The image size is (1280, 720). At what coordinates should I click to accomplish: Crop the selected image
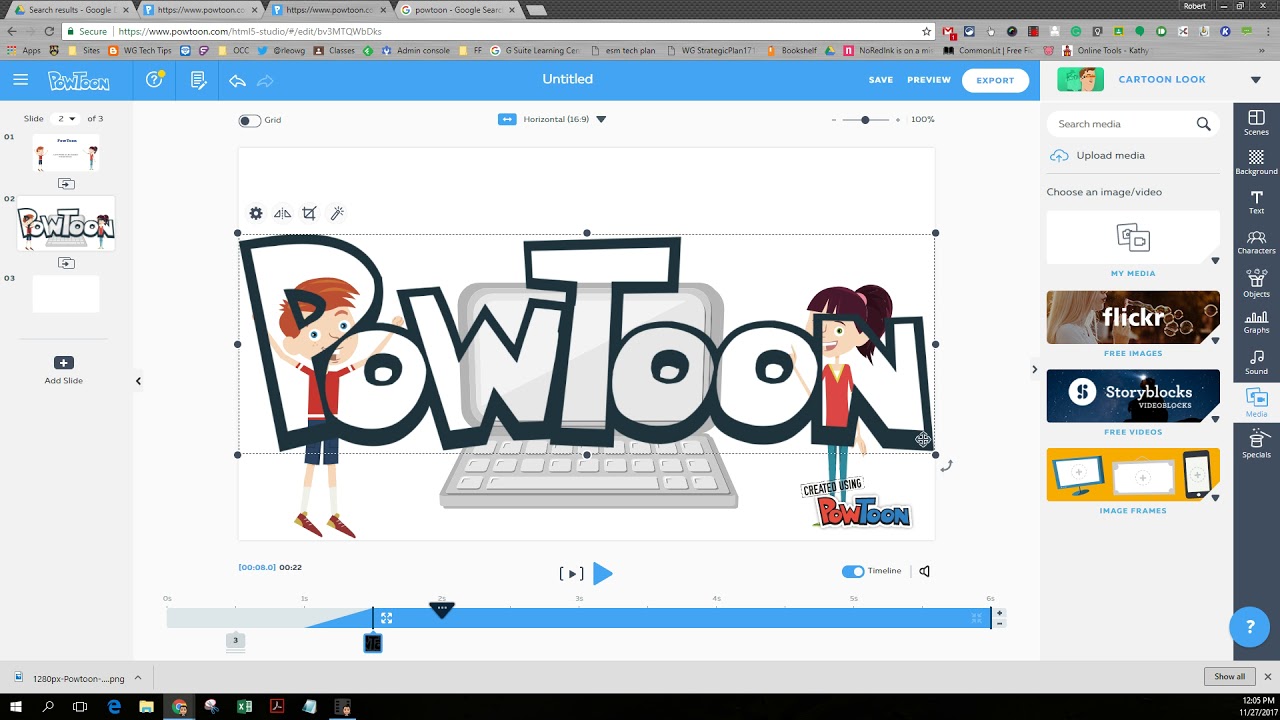tap(309, 213)
